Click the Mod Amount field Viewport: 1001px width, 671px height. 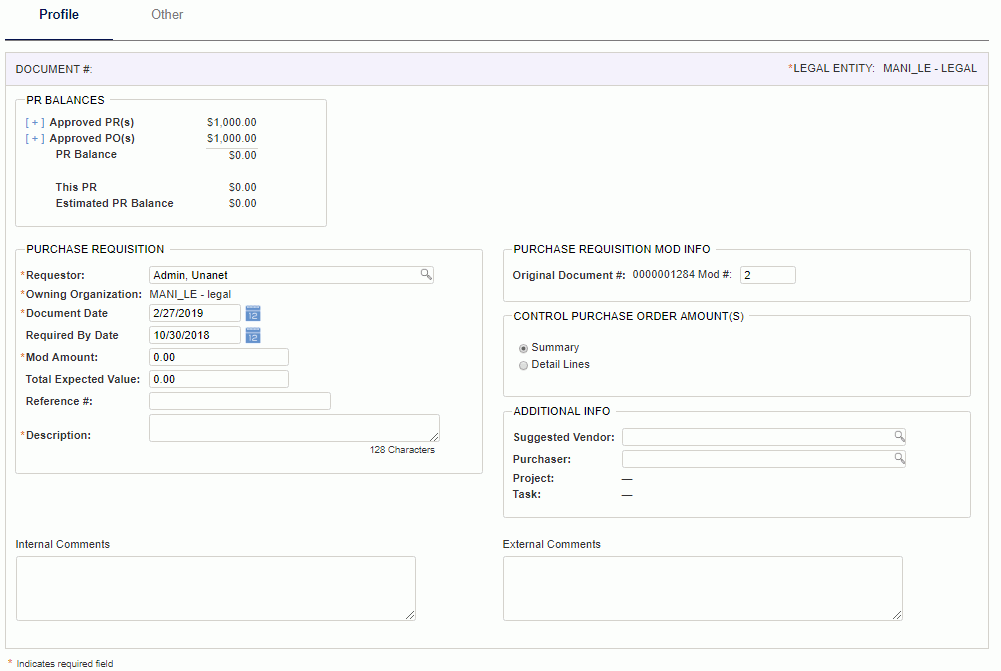(x=219, y=358)
